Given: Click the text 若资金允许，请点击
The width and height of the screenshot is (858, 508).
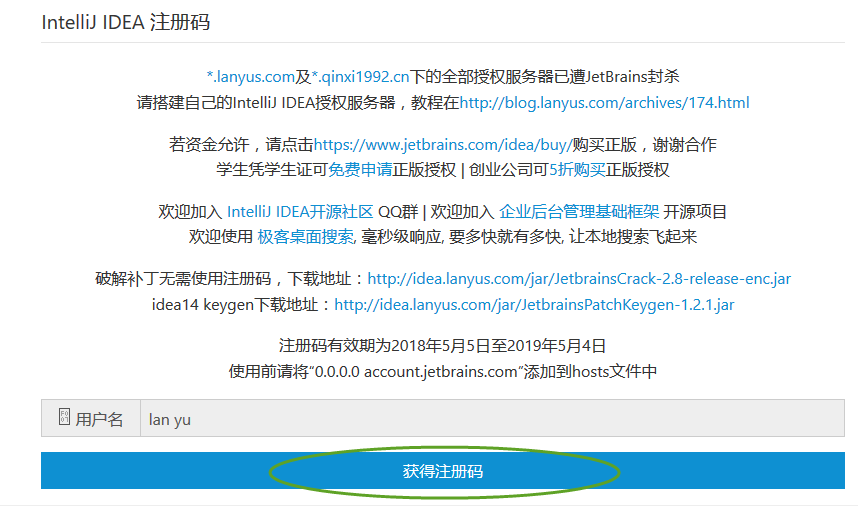Looking at the screenshot, I should click(x=241, y=145).
